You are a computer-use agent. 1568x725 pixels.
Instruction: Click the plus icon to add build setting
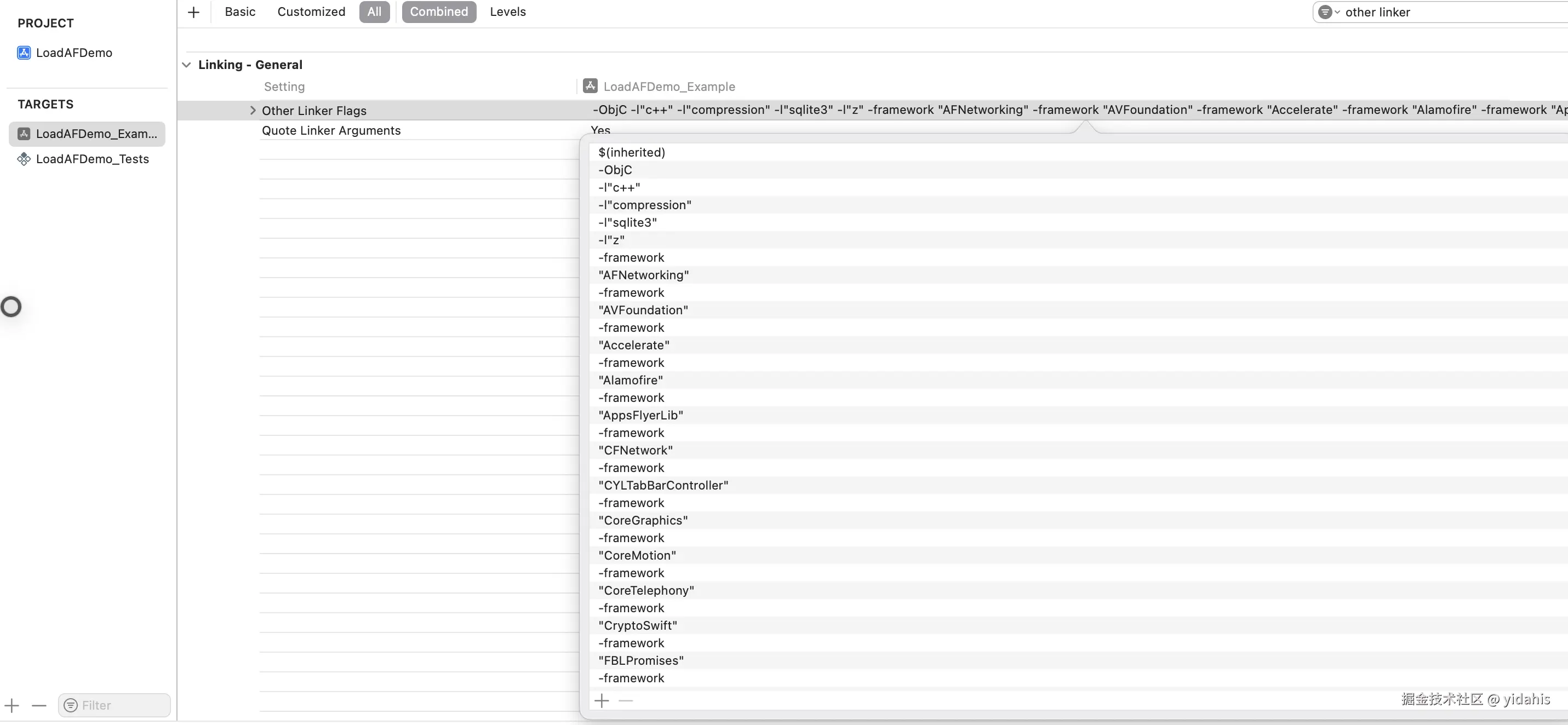pyautogui.click(x=193, y=12)
